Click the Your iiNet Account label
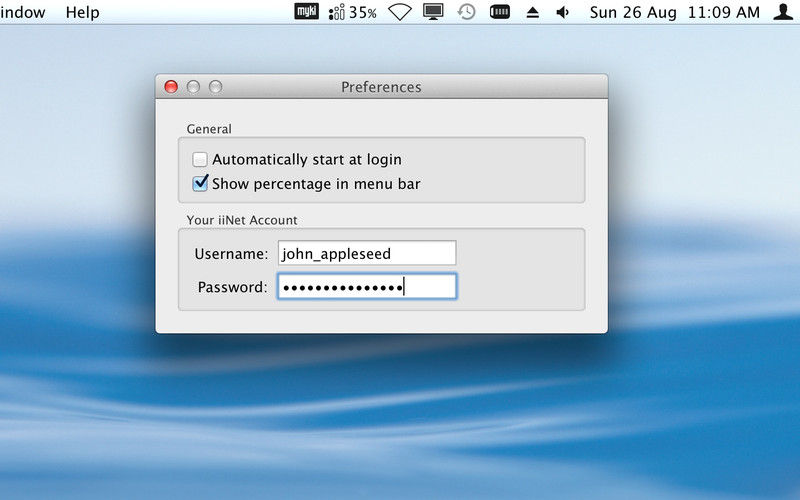Viewport: 800px width, 500px height. pyautogui.click(x=242, y=220)
